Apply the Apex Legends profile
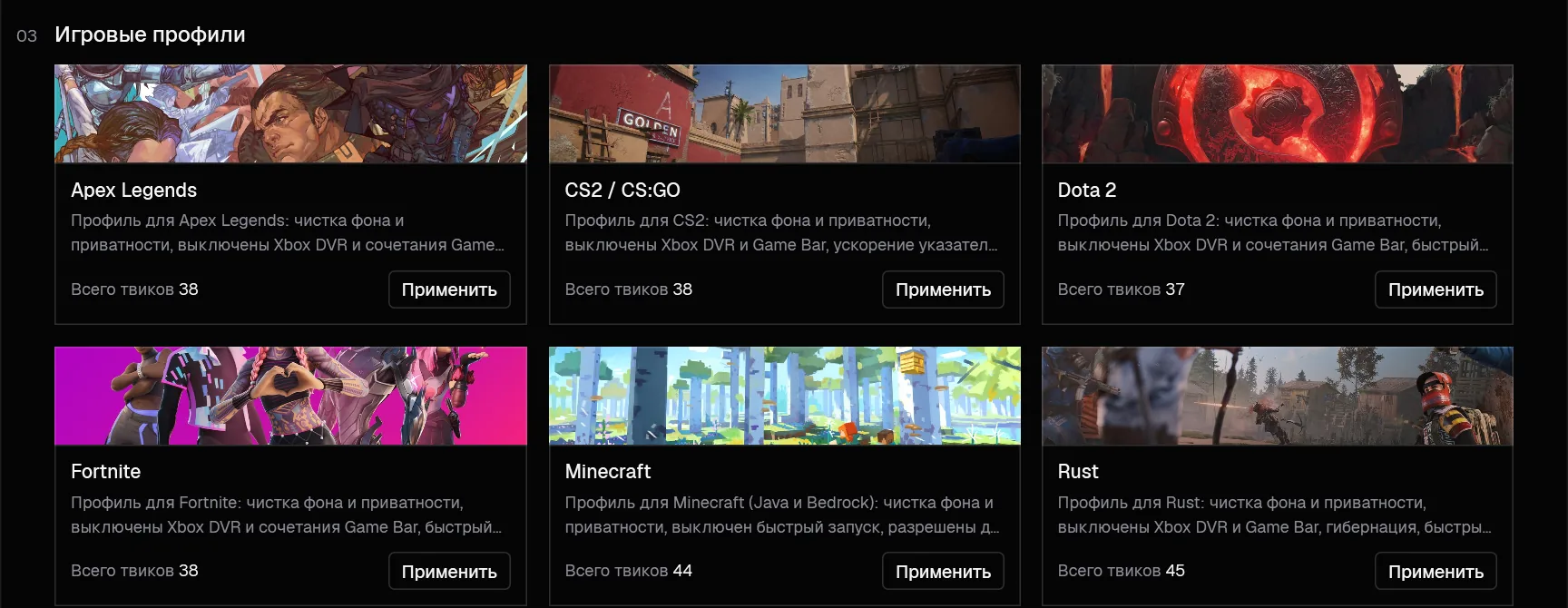The height and width of the screenshot is (608, 1568). pyautogui.click(x=449, y=289)
